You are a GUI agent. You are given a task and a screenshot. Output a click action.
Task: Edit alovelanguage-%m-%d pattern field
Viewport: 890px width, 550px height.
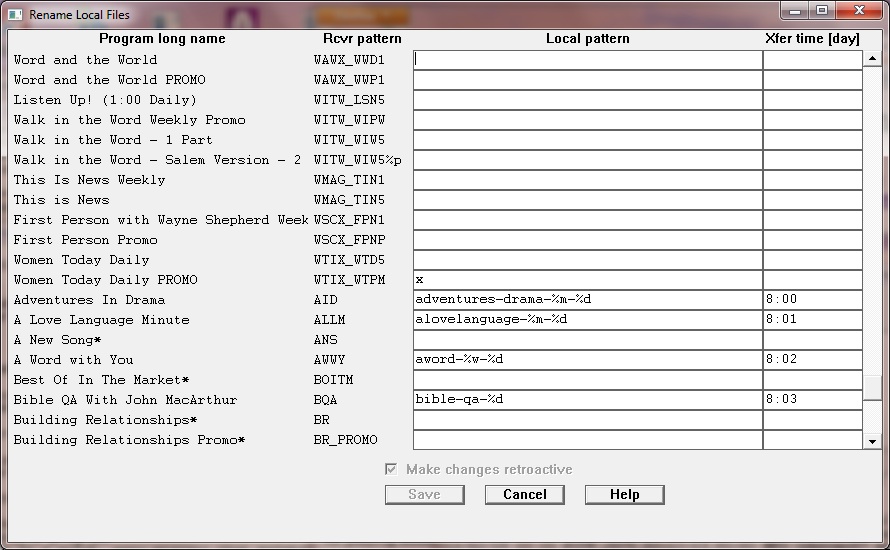click(588, 320)
